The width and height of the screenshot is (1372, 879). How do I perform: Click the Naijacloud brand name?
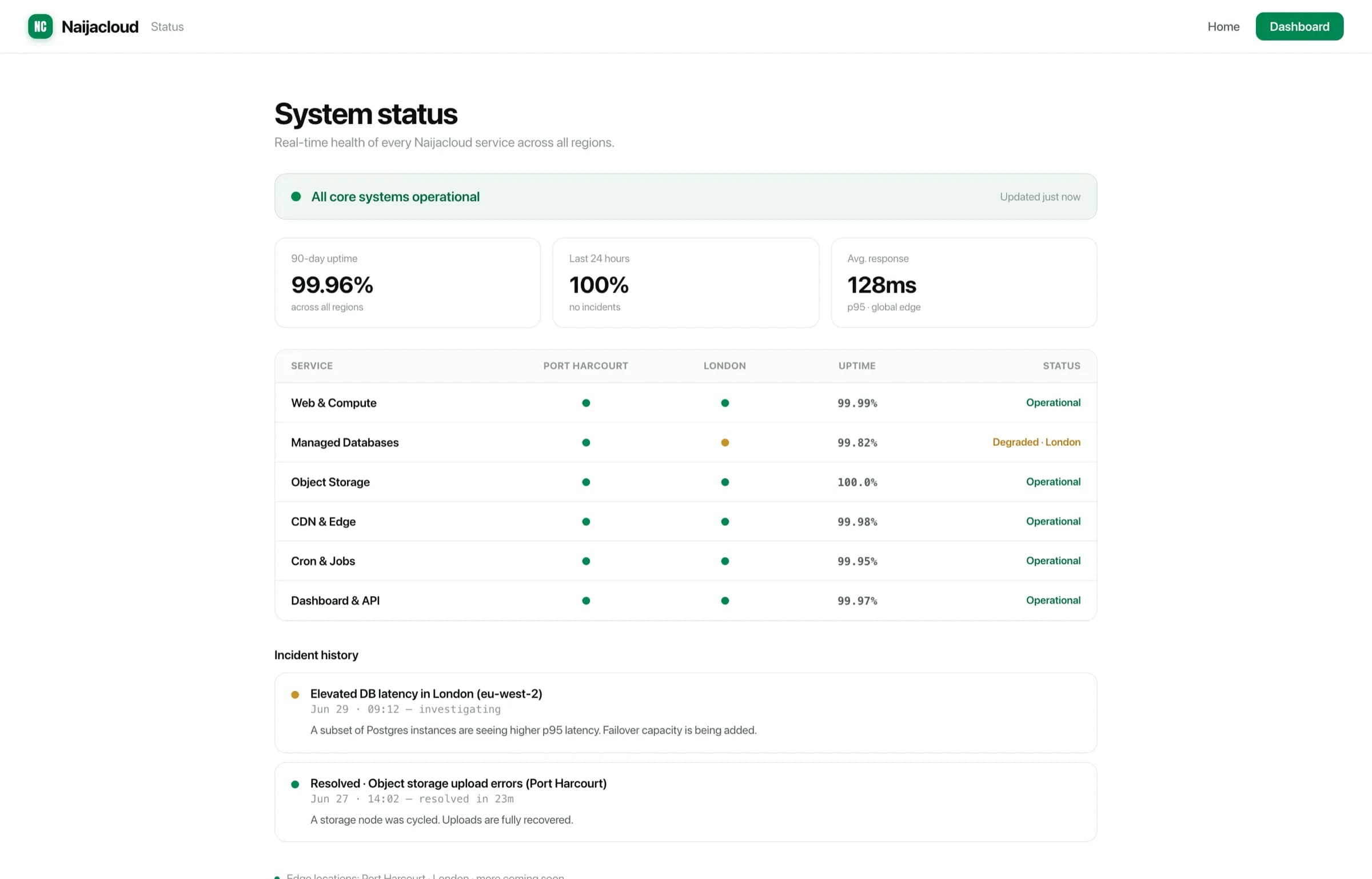pyautogui.click(x=100, y=26)
